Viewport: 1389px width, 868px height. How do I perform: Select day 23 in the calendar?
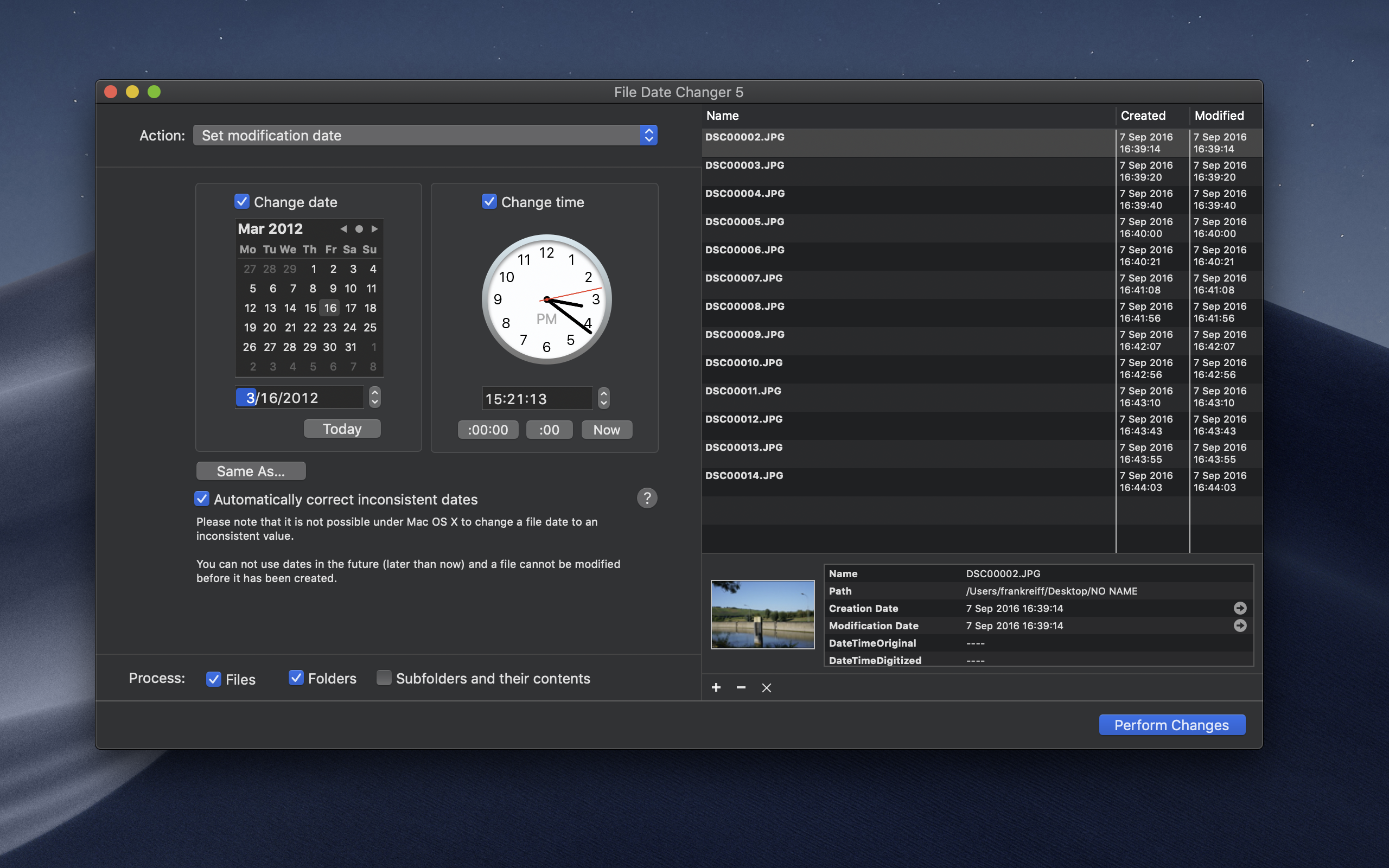pyautogui.click(x=329, y=328)
